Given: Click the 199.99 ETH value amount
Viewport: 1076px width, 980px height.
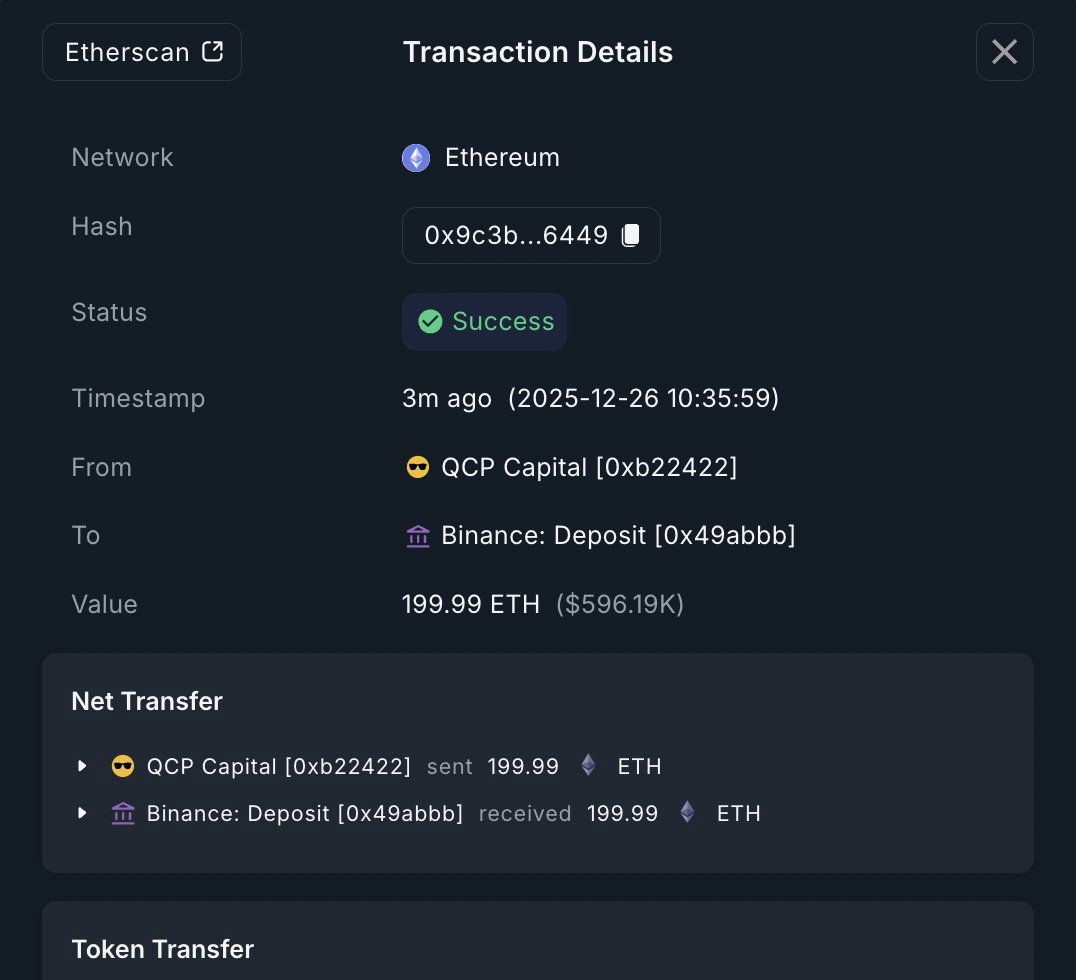Looking at the screenshot, I should coord(471,603).
